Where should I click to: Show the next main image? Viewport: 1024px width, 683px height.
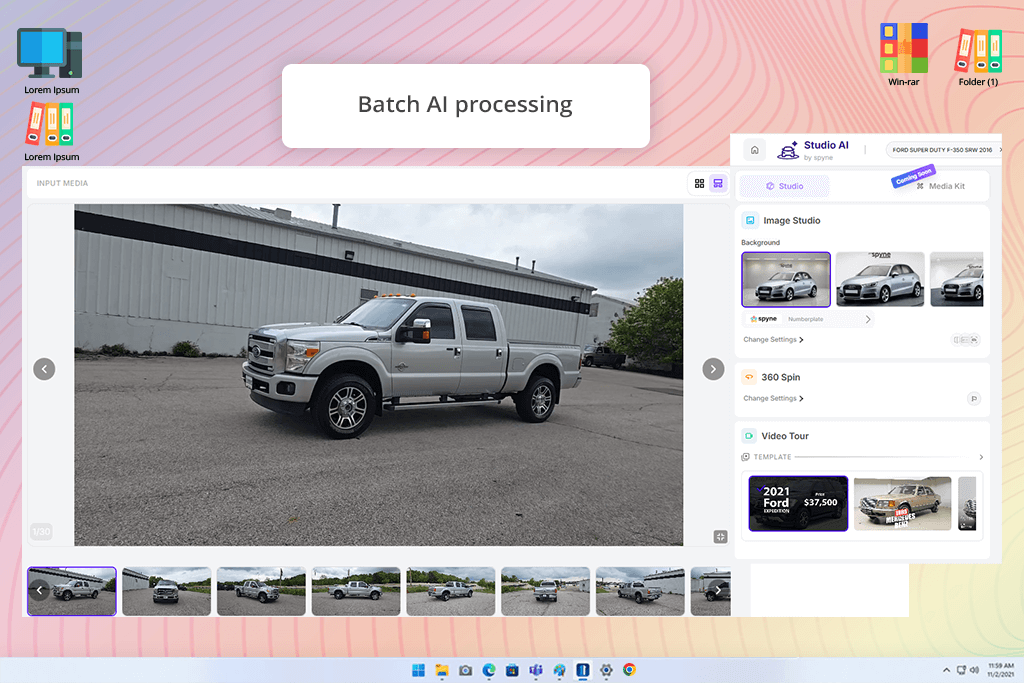(713, 369)
